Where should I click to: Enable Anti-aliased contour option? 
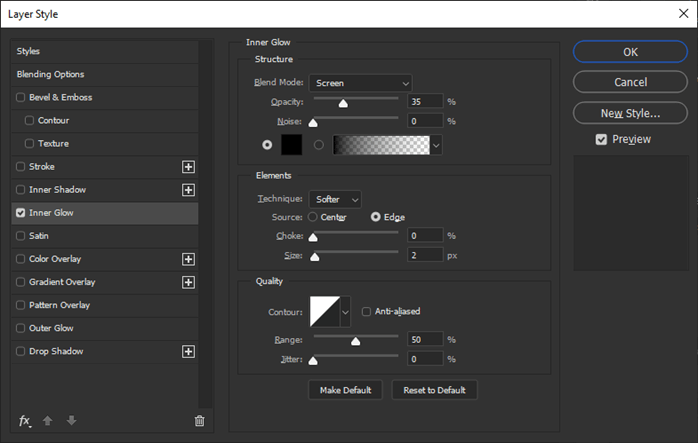(366, 312)
